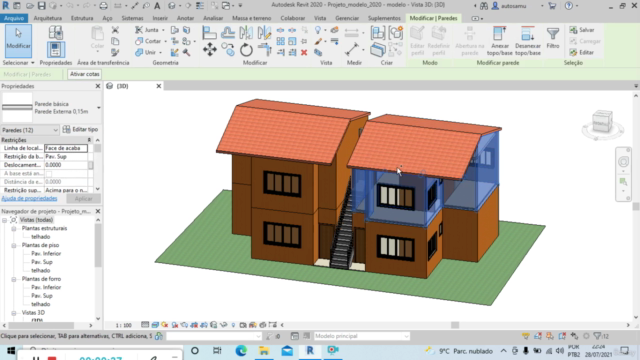This screenshot has width=640, height=360.
Task: Click the Editar tipo button
Action: (81, 130)
